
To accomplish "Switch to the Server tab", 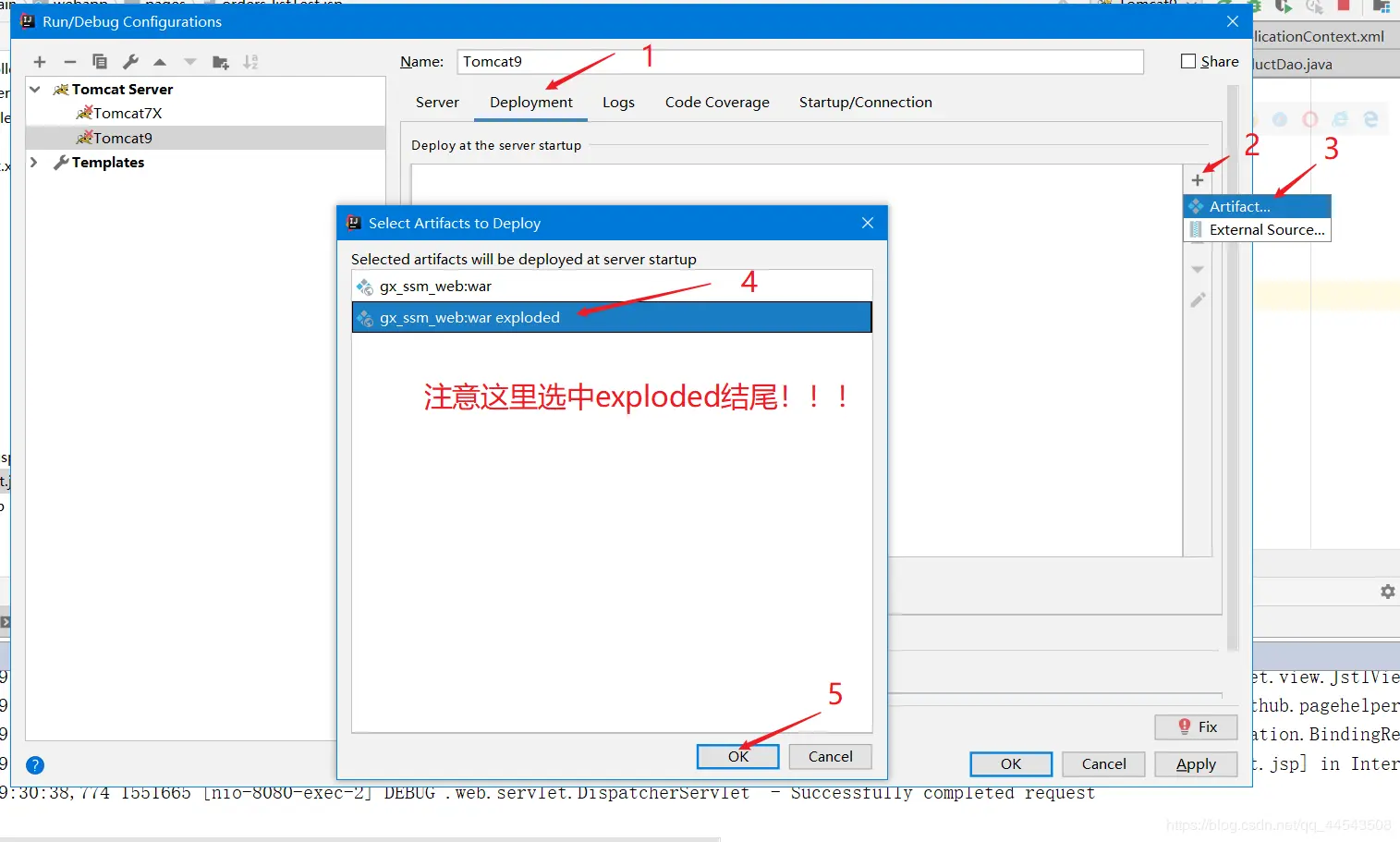I will (437, 102).
